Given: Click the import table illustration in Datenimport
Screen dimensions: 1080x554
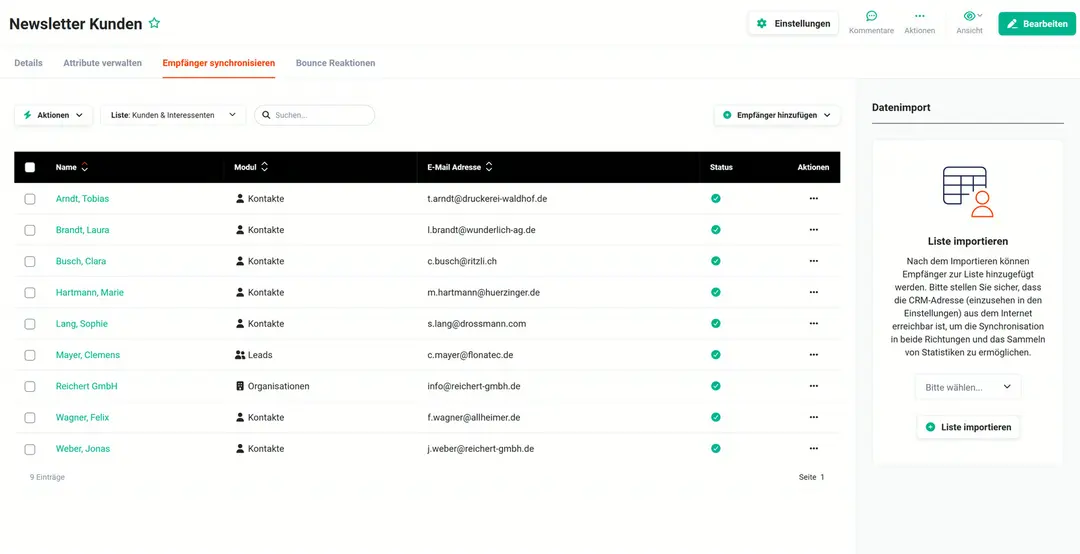Looking at the screenshot, I should click(968, 192).
